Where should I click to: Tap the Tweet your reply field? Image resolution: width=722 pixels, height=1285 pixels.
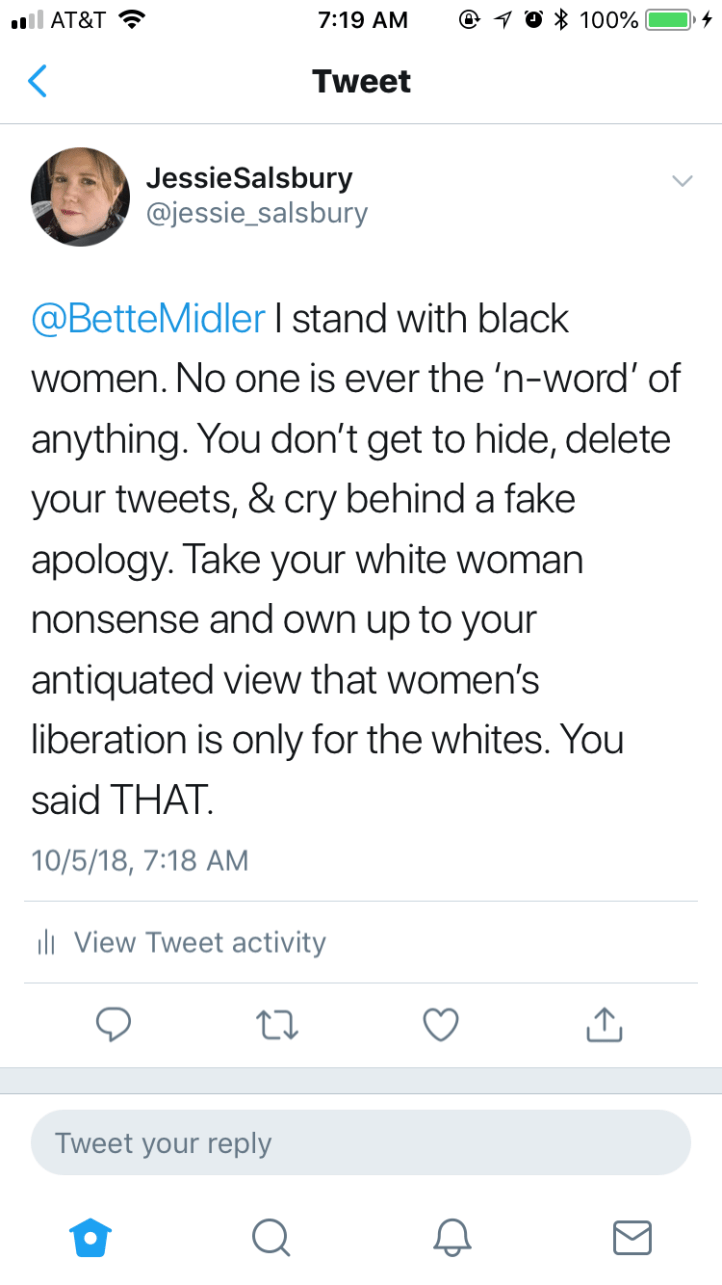(x=360, y=1143)
